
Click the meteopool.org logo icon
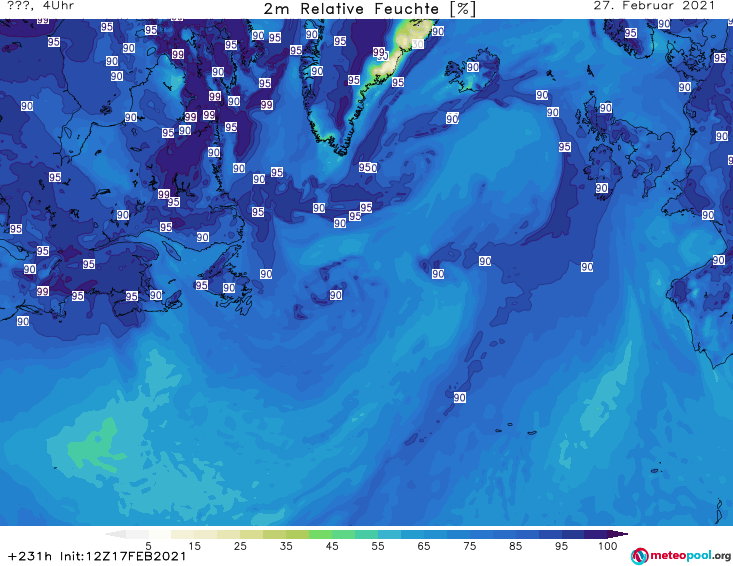[x=639, y=556]
